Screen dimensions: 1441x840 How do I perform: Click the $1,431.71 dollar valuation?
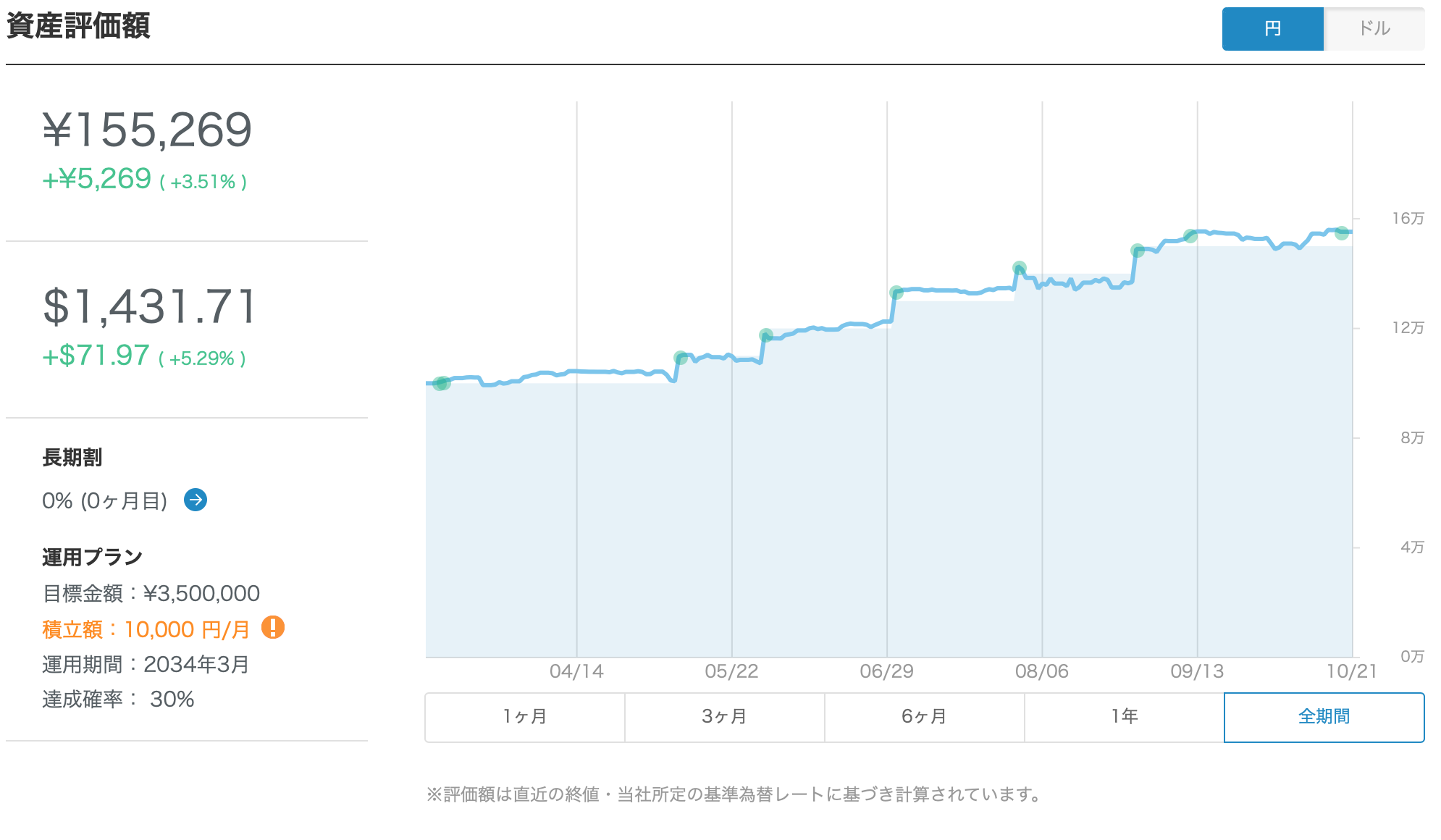point(150,306)
